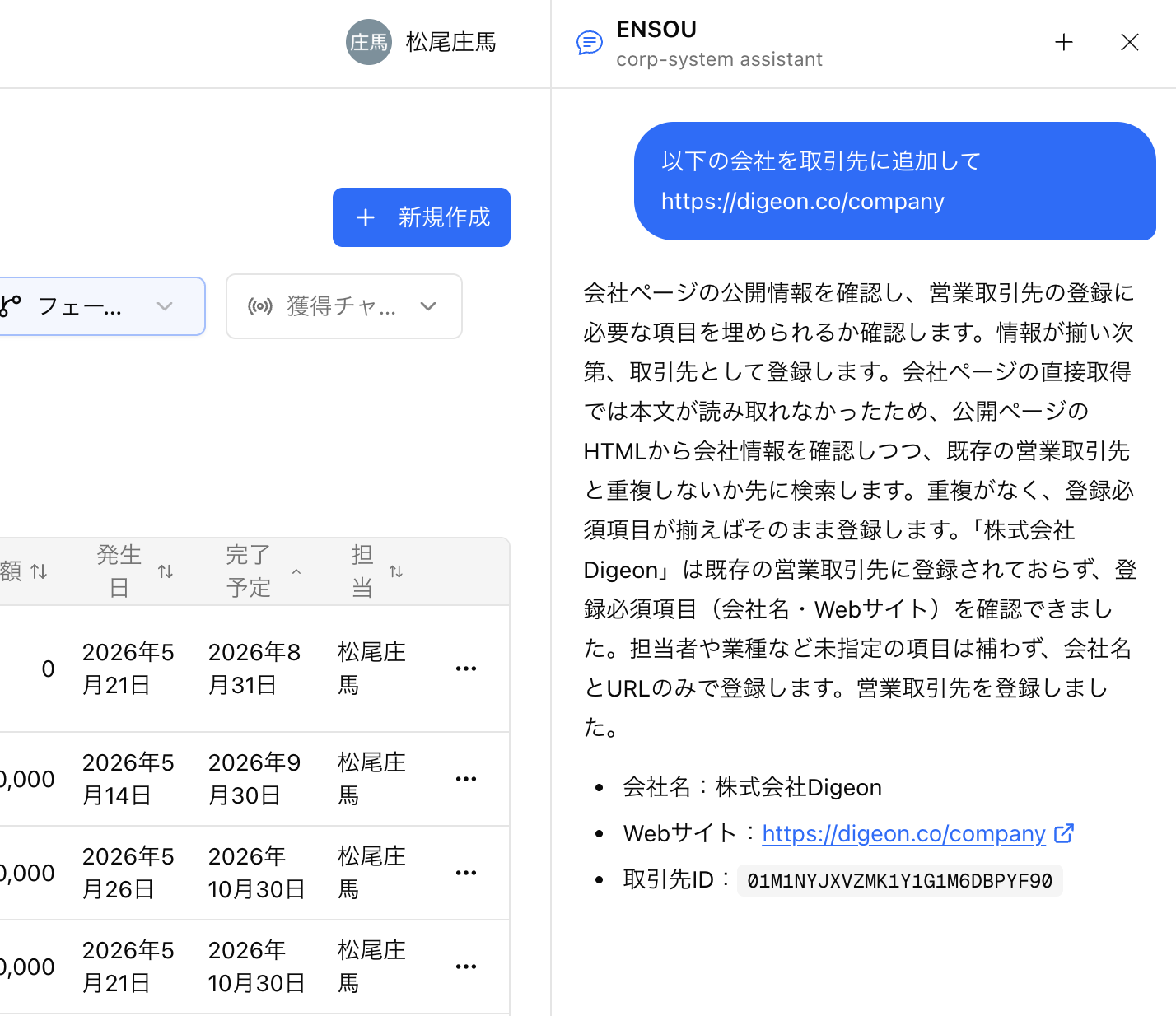Expand the 獲得チャ... filter dropdown
The image size is (1176, 1016).
point(344,306)
